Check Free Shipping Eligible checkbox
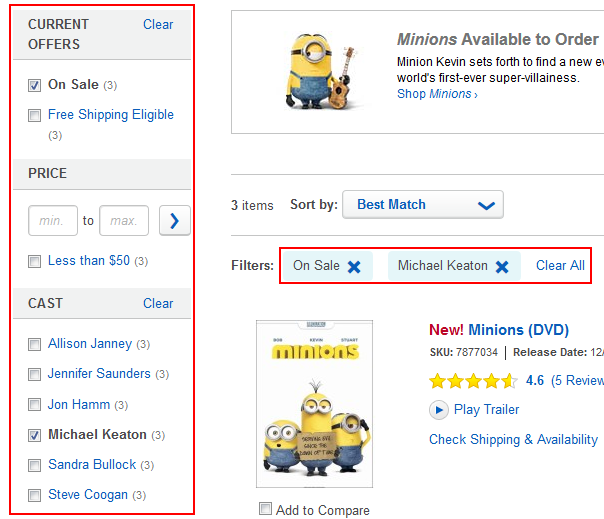604x519 pixels. 34,115
